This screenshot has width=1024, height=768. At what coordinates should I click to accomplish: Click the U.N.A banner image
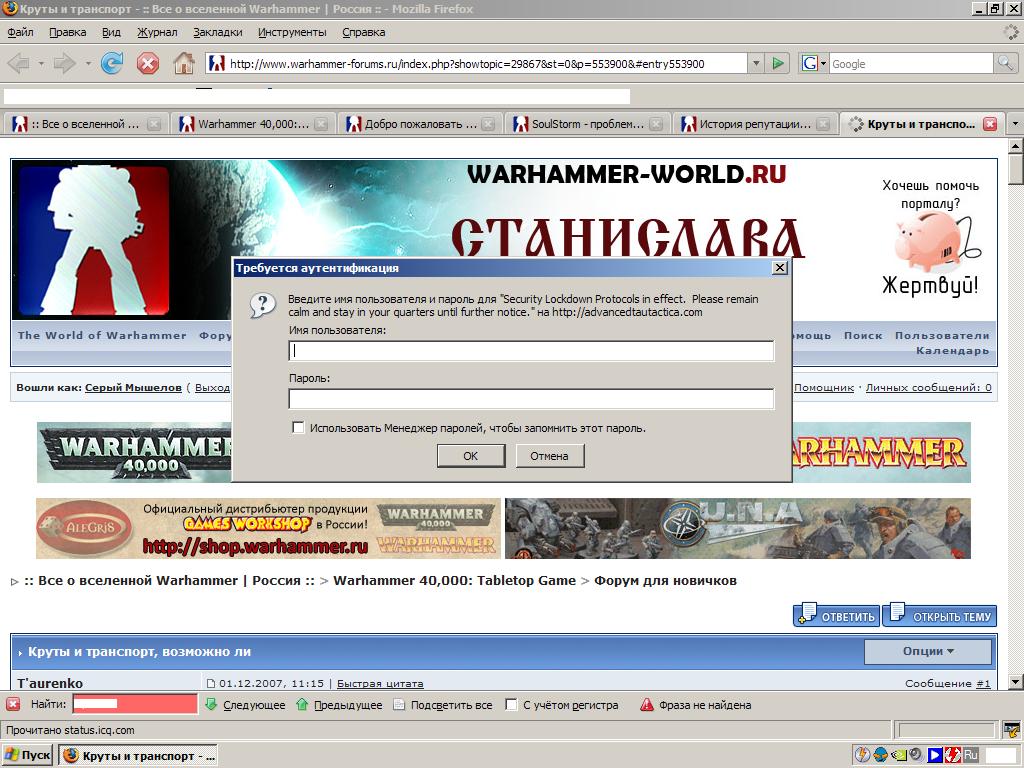(x=738, y=528)
